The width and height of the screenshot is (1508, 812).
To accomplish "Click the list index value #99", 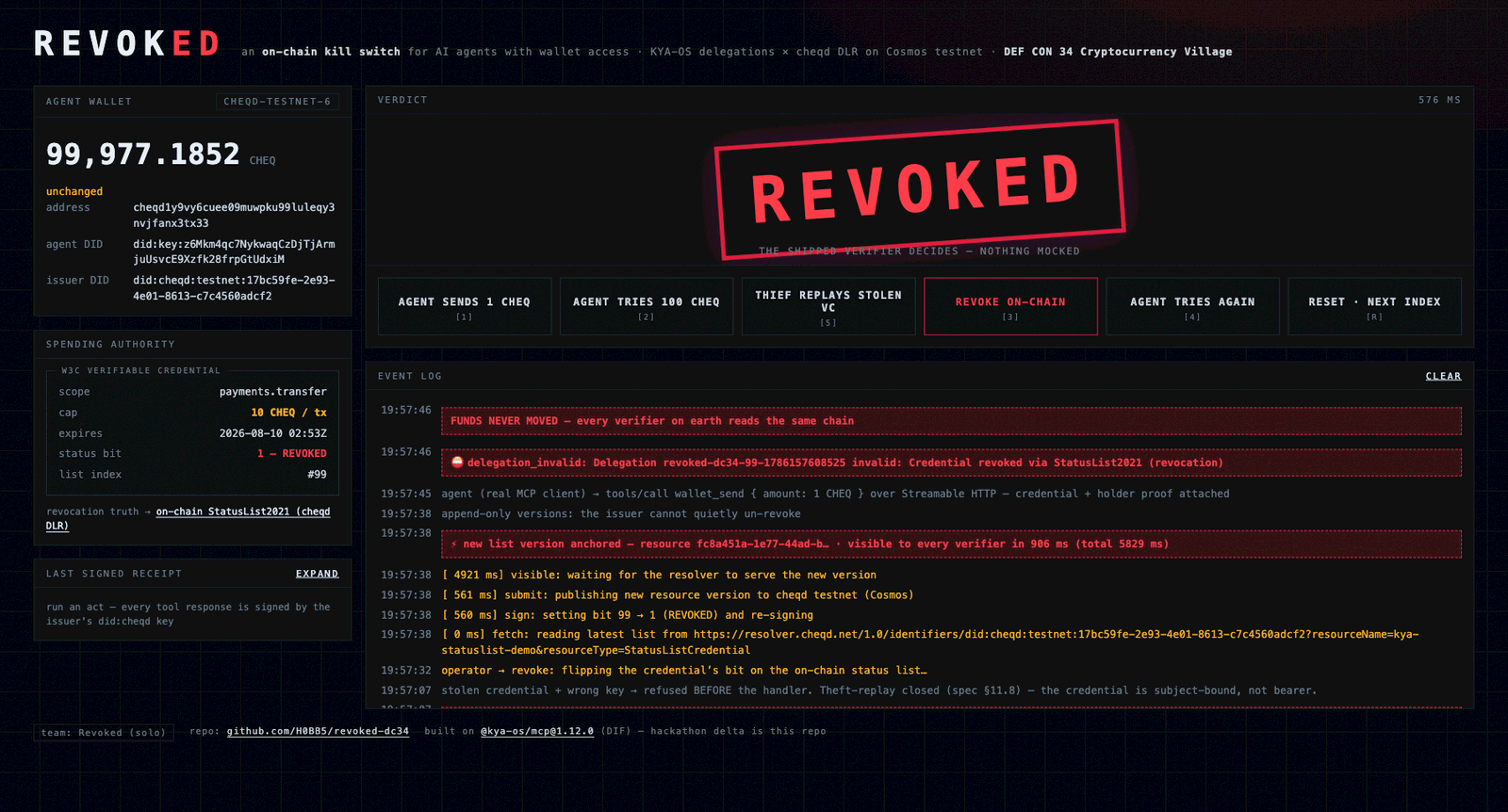I will pos(317,475).
